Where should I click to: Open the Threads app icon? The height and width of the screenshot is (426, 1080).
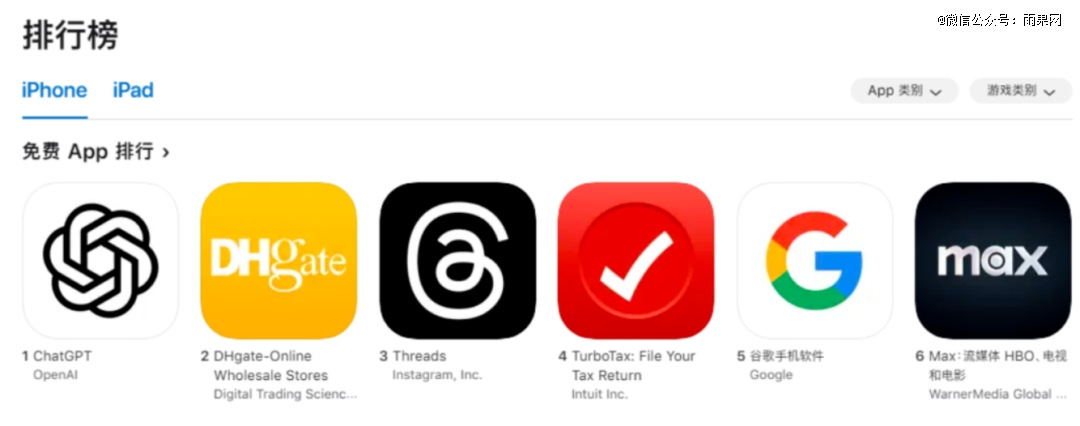(457, 261)
